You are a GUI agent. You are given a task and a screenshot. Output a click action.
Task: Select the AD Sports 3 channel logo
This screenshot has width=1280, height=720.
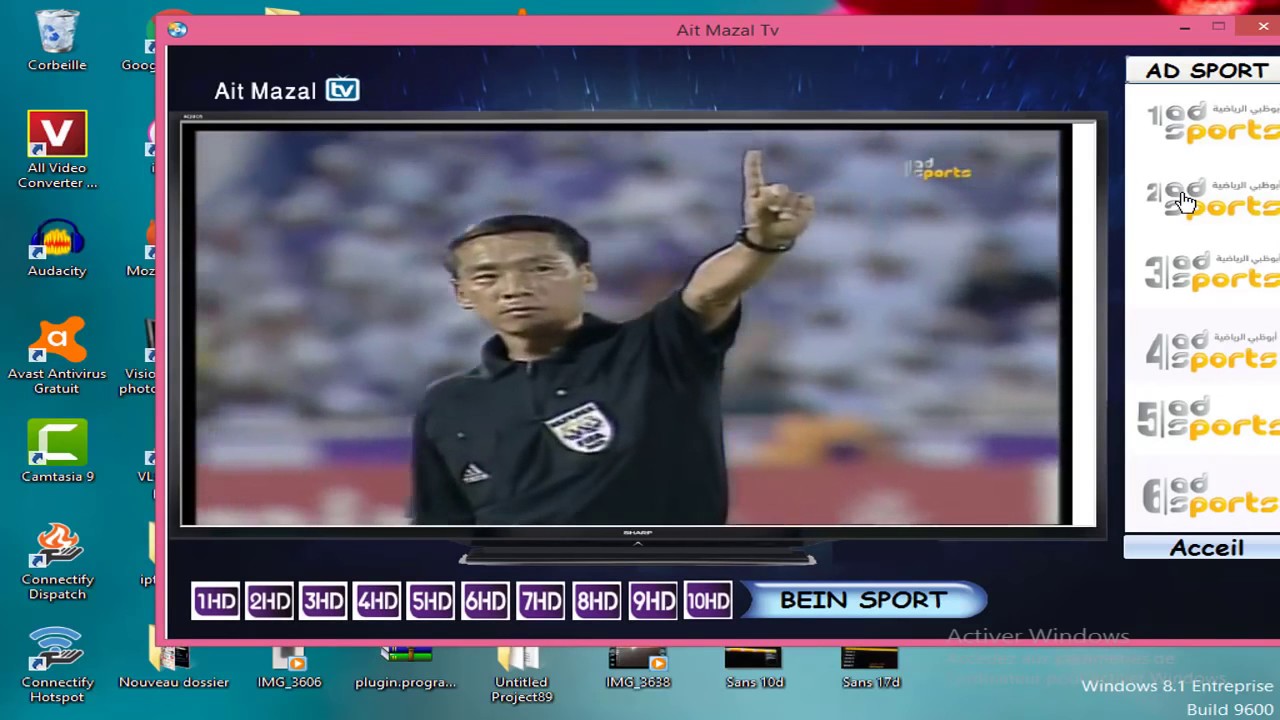coord(1212,271)
